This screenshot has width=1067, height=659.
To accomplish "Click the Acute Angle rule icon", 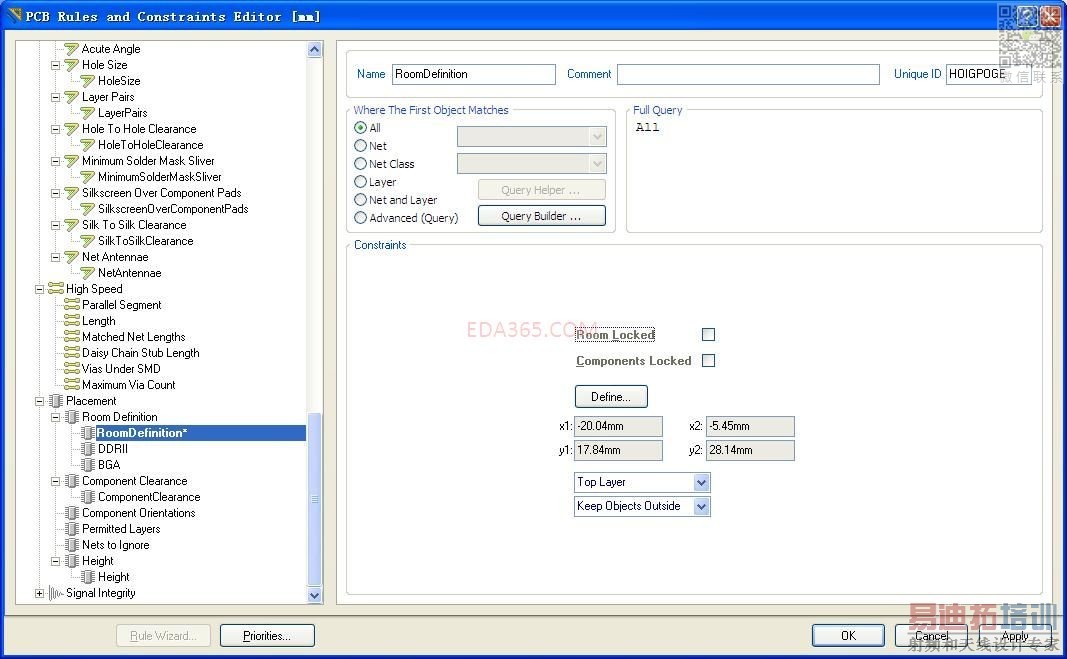I will (71, 49).
